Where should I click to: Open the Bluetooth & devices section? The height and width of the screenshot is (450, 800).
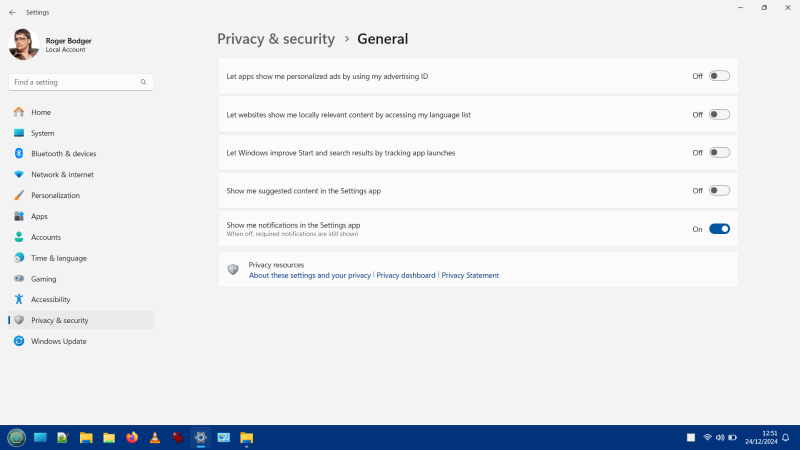[63, 154]
